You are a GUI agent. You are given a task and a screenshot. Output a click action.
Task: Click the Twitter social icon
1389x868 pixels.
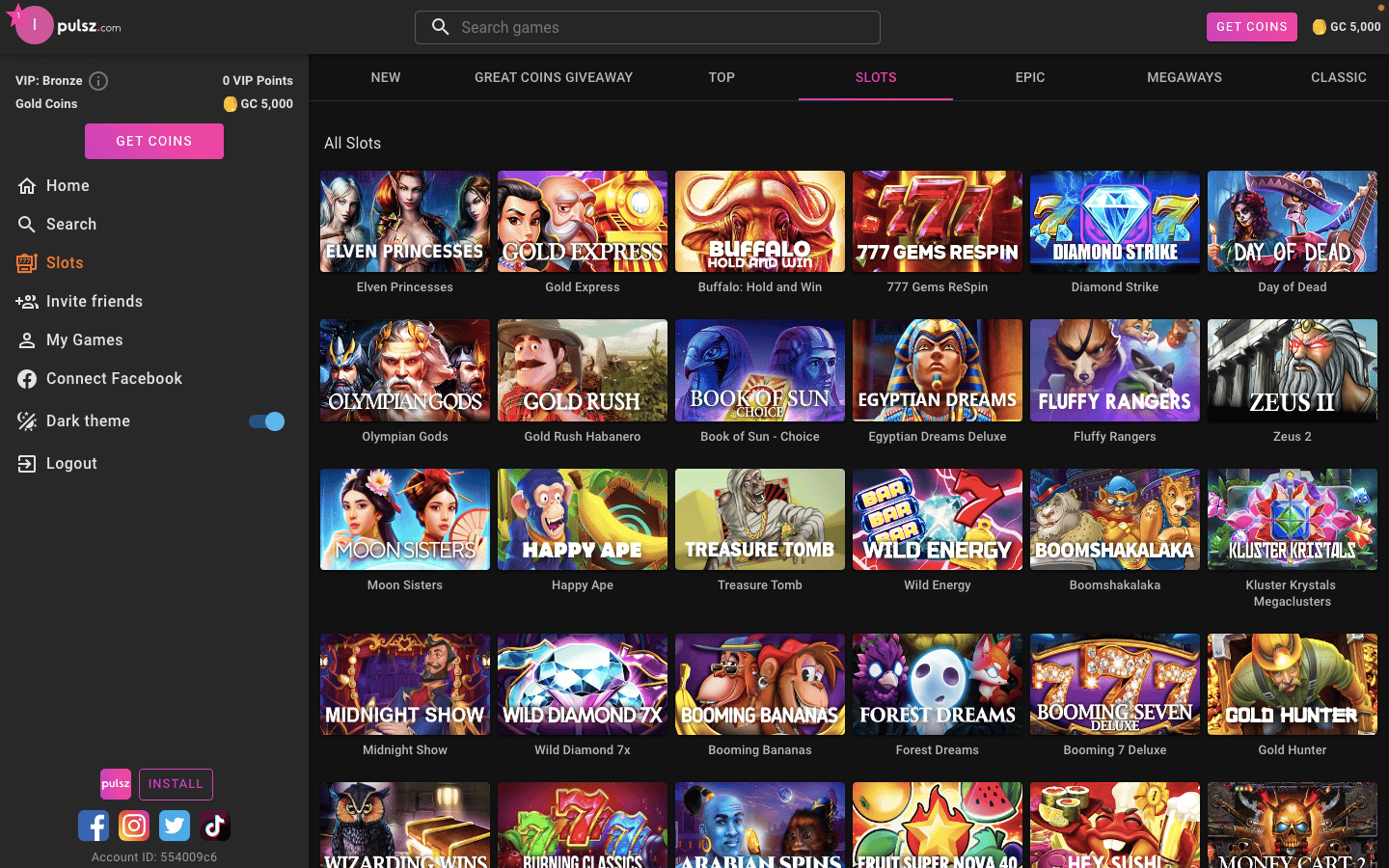click(175, 826)
